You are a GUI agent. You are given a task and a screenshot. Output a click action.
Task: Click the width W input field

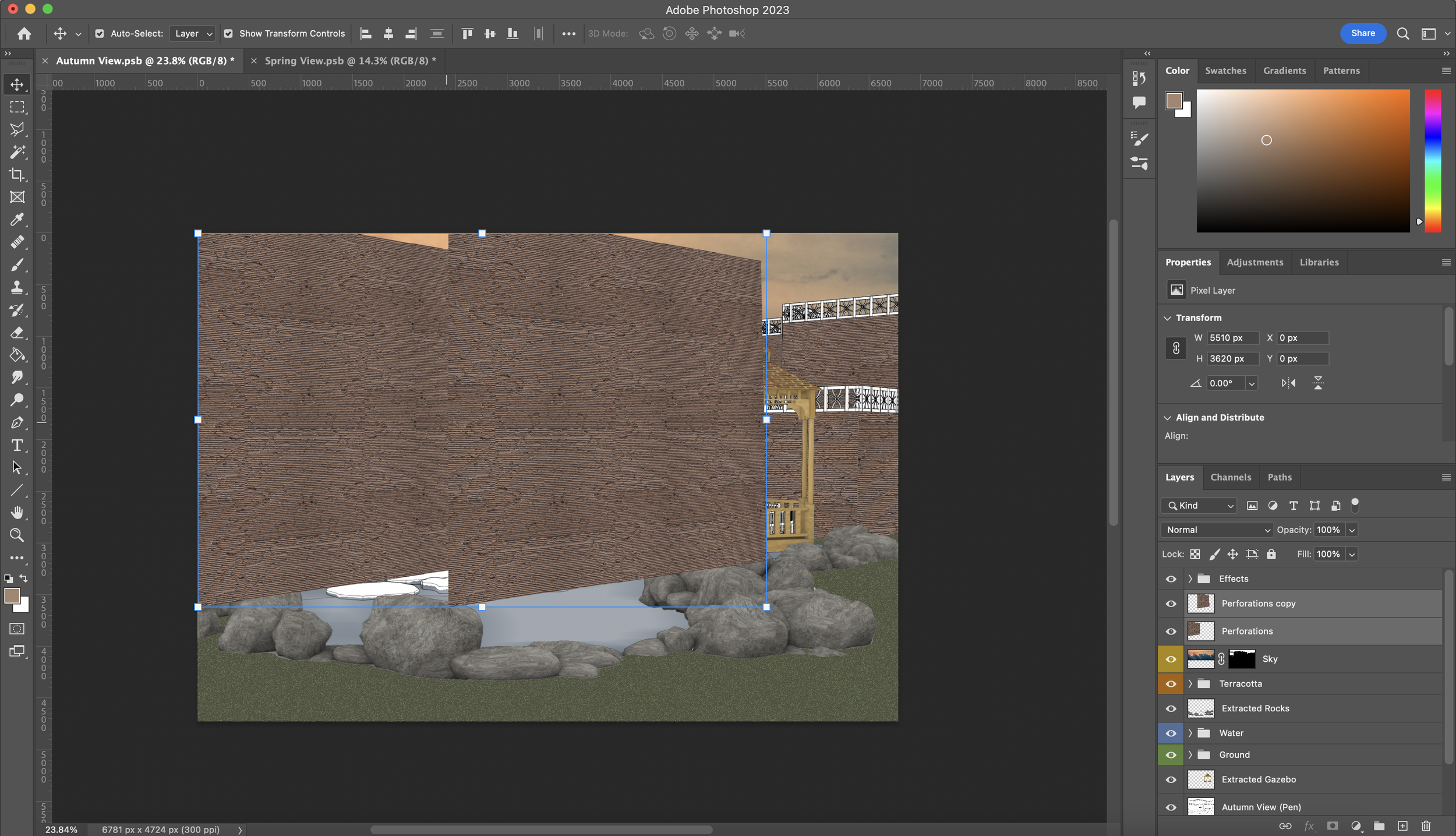(1232, 338)
